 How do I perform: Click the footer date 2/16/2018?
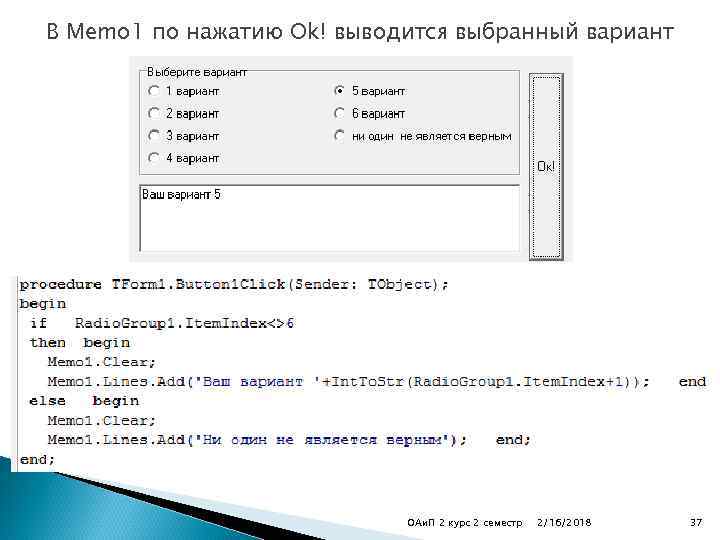point(564,523)
